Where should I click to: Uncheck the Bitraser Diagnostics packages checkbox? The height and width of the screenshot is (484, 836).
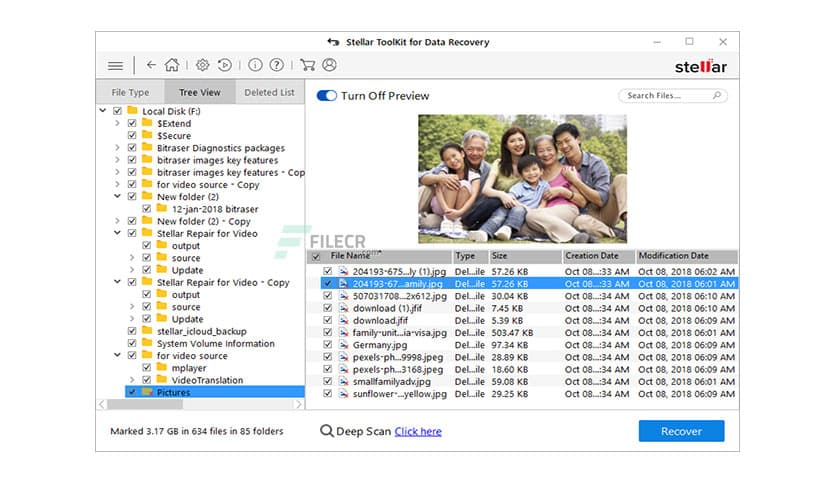[132, 148]
